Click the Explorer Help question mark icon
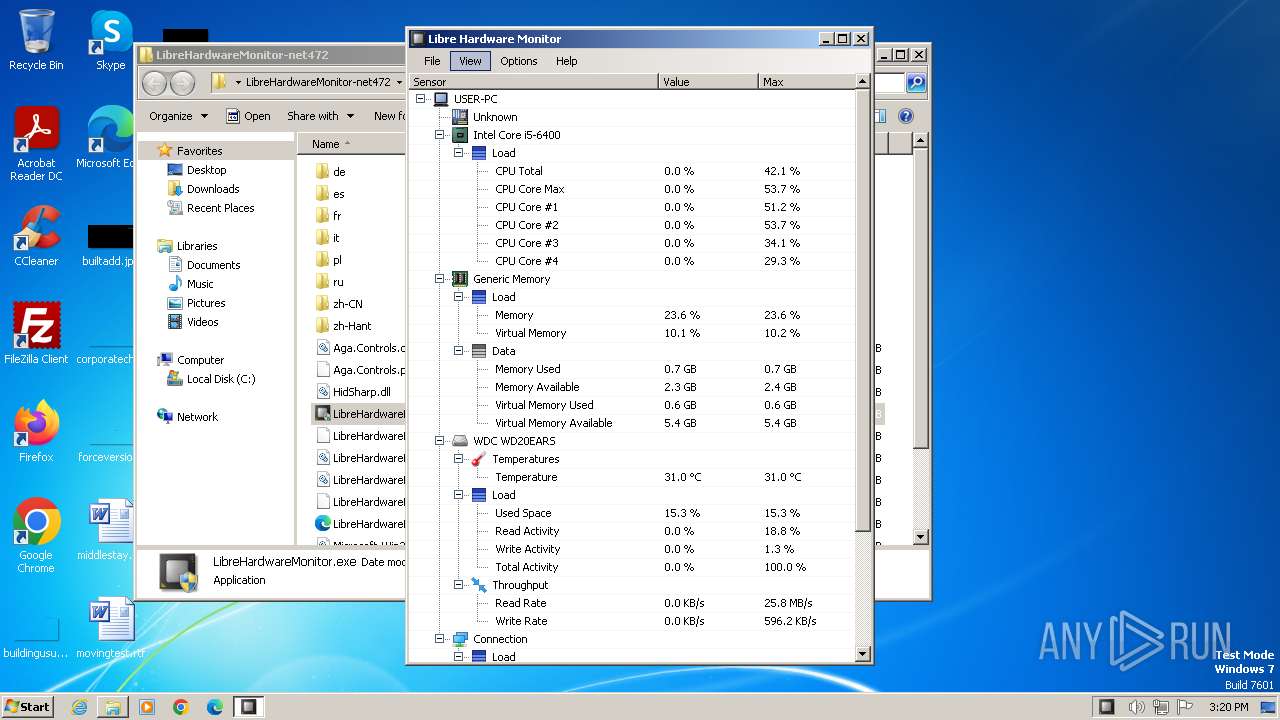This screenshot has width=1280, height=720. click(905, 116)
